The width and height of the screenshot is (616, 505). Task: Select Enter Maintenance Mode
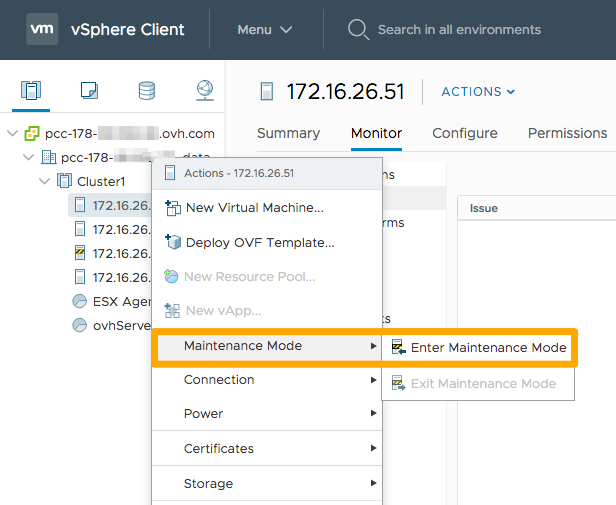[478, 348]
